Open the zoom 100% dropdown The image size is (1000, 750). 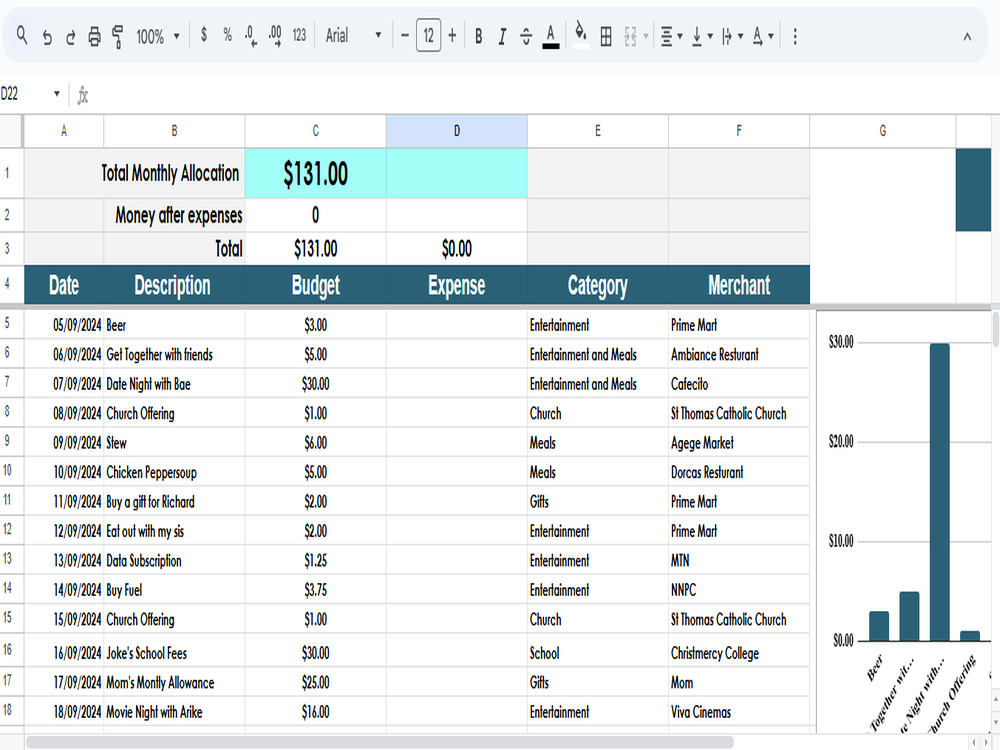[158, 36]
